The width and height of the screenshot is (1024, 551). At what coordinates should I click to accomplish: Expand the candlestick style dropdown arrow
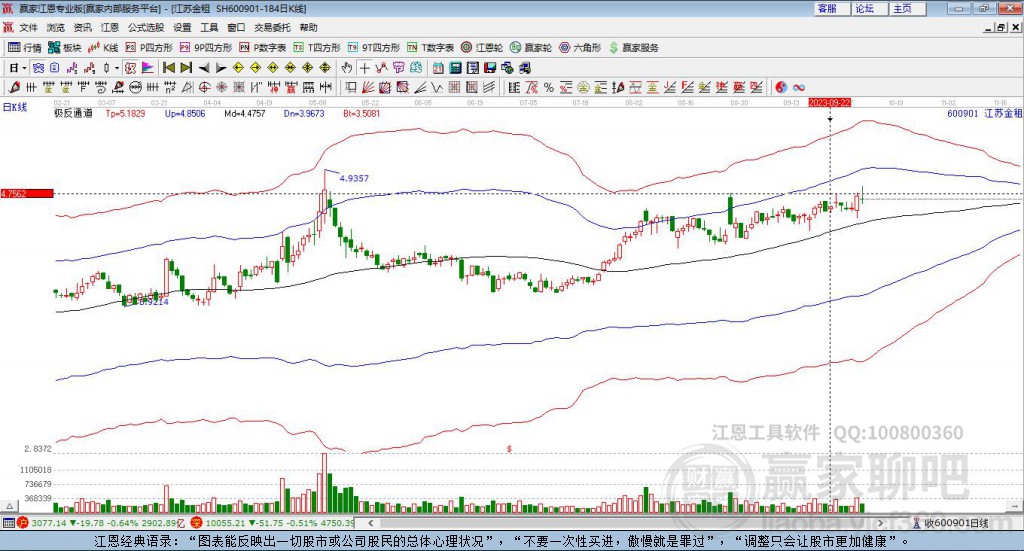(117, 68)
